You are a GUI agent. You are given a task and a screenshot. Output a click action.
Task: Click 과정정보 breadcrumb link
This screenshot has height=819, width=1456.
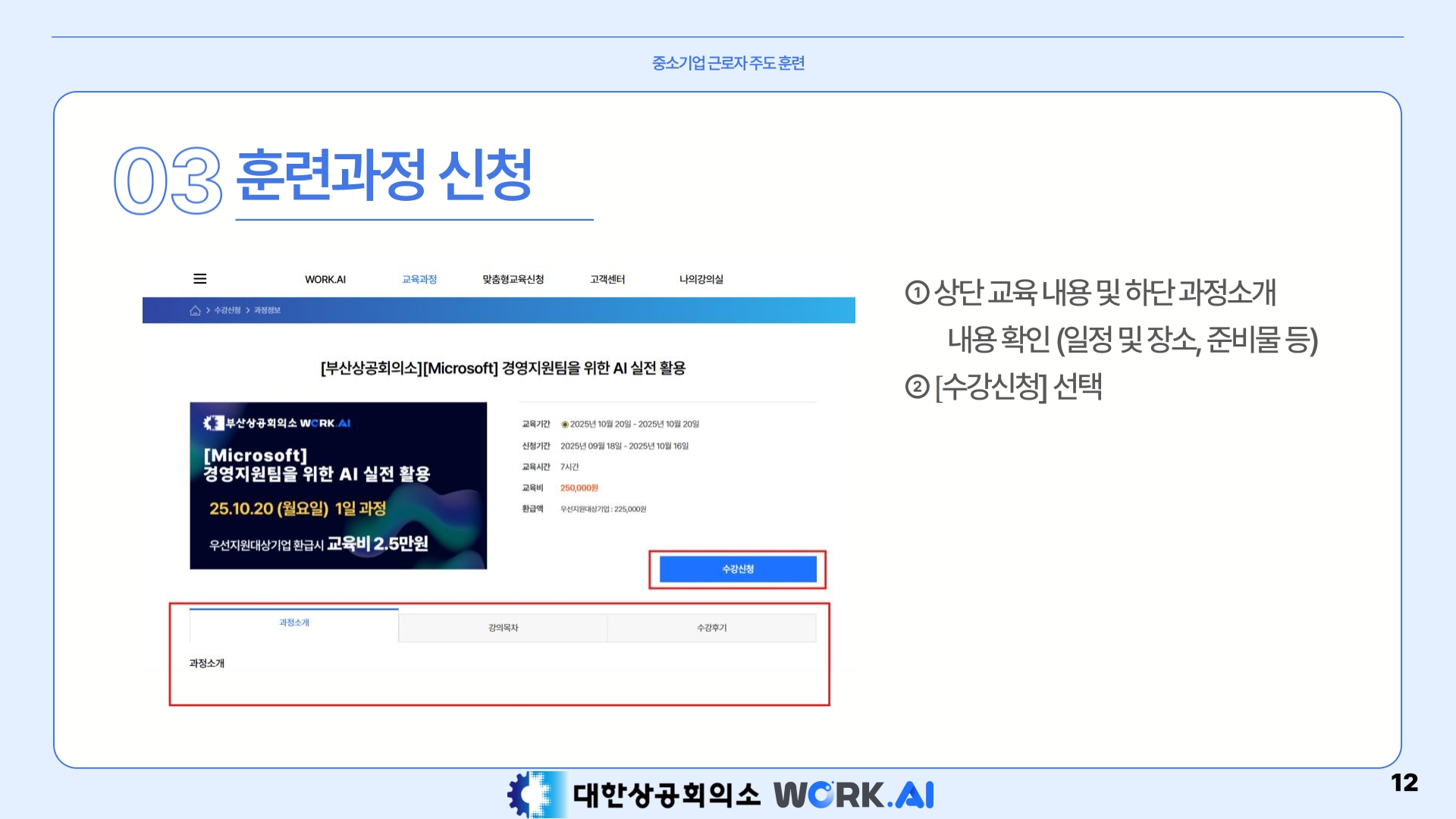(267, 310)
